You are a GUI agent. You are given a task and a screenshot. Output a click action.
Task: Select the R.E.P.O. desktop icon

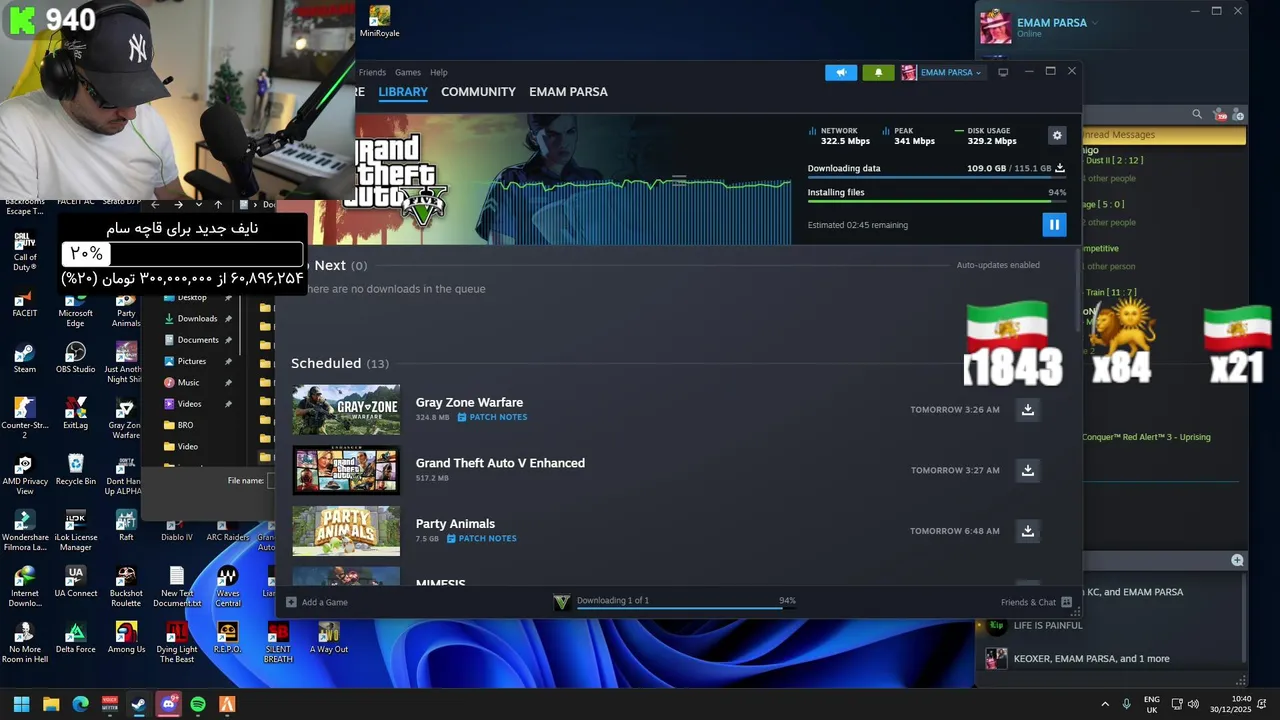tap(227, 637)
